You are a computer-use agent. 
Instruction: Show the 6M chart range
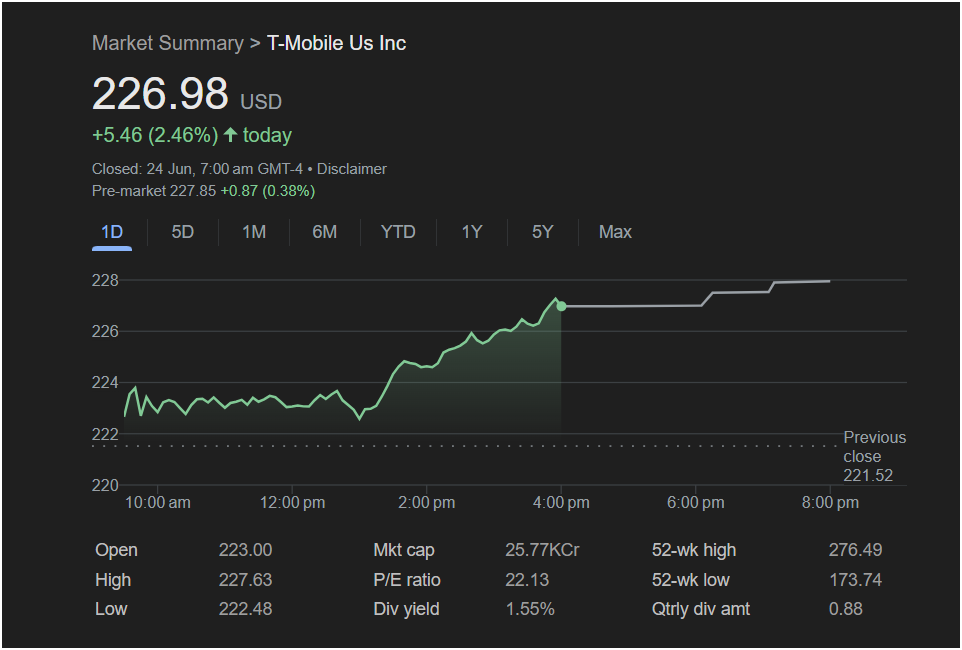(x=325, y=232)
